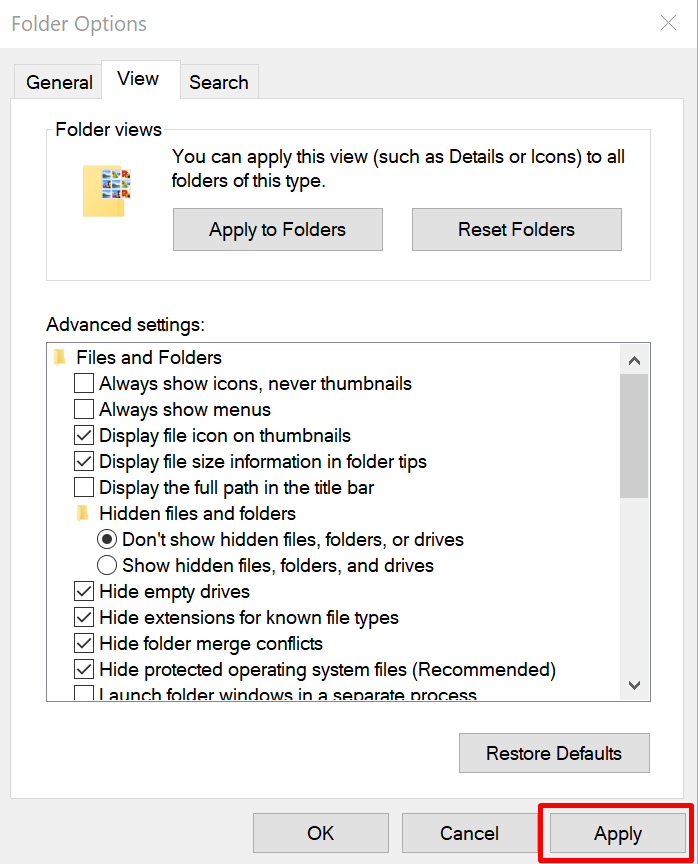Screen dimensions: 698x864
Task: Open the Search tab
Action: 218,82
